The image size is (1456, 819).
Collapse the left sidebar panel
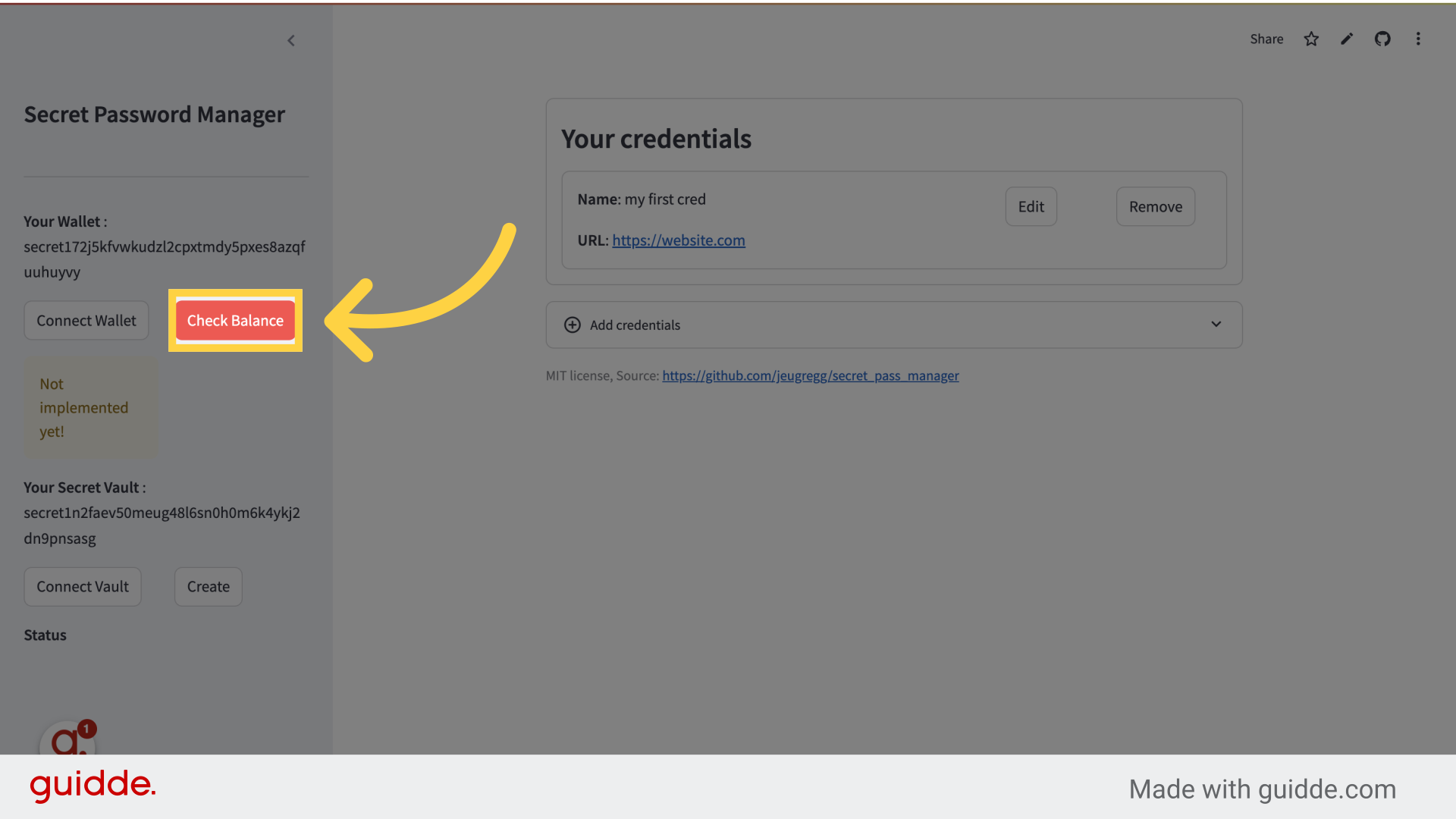[x=291, y=40]
